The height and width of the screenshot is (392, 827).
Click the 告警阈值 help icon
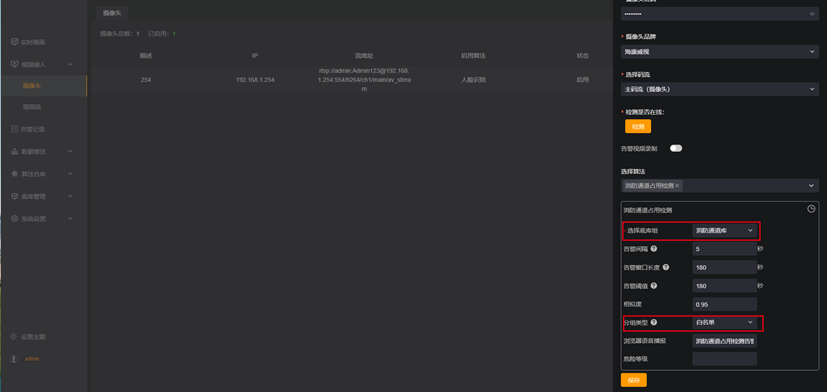[654, 285]
